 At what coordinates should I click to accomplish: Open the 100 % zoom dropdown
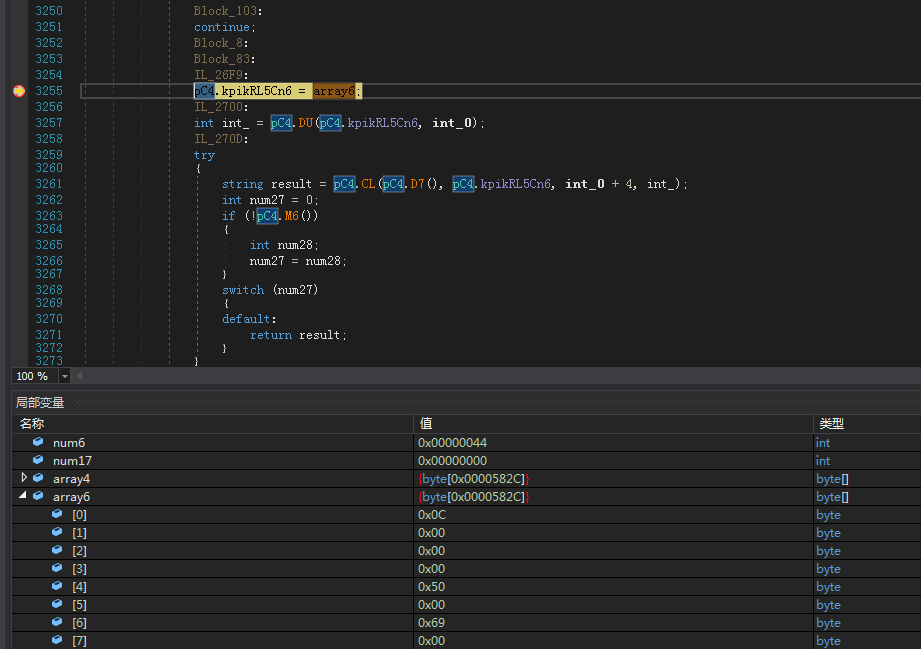65,376
